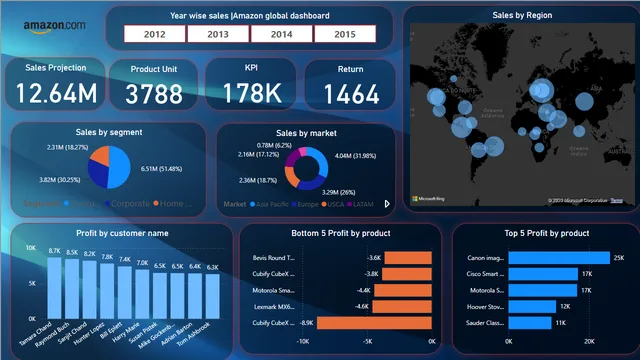Pick the 2015 year button
Viewport: 640px width, 360px height.
[345, 34]
